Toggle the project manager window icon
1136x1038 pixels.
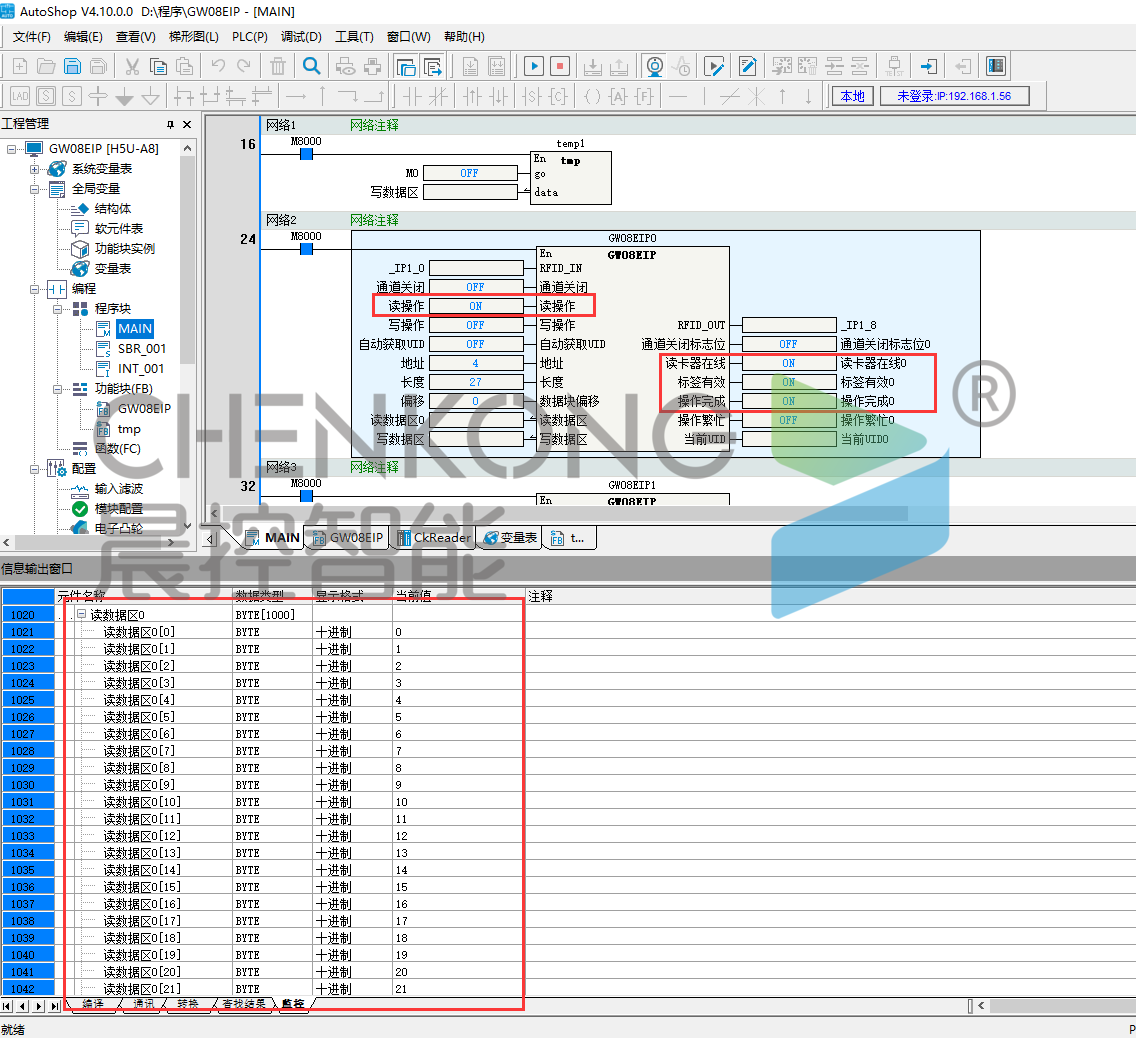(406, 67)
